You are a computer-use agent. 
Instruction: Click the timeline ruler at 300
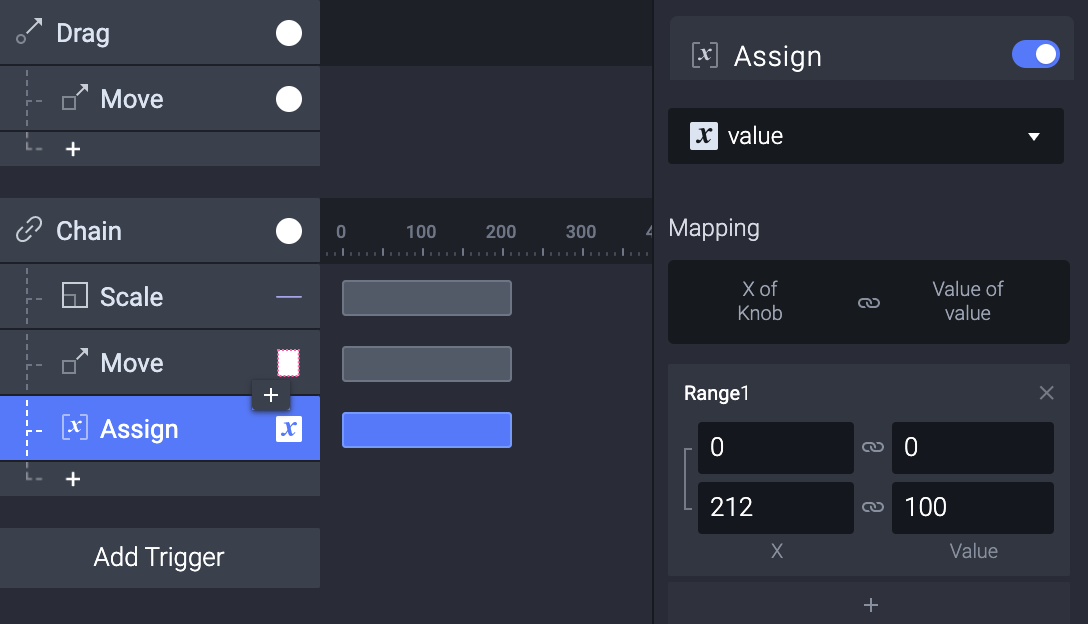click(x=581, y=231)
